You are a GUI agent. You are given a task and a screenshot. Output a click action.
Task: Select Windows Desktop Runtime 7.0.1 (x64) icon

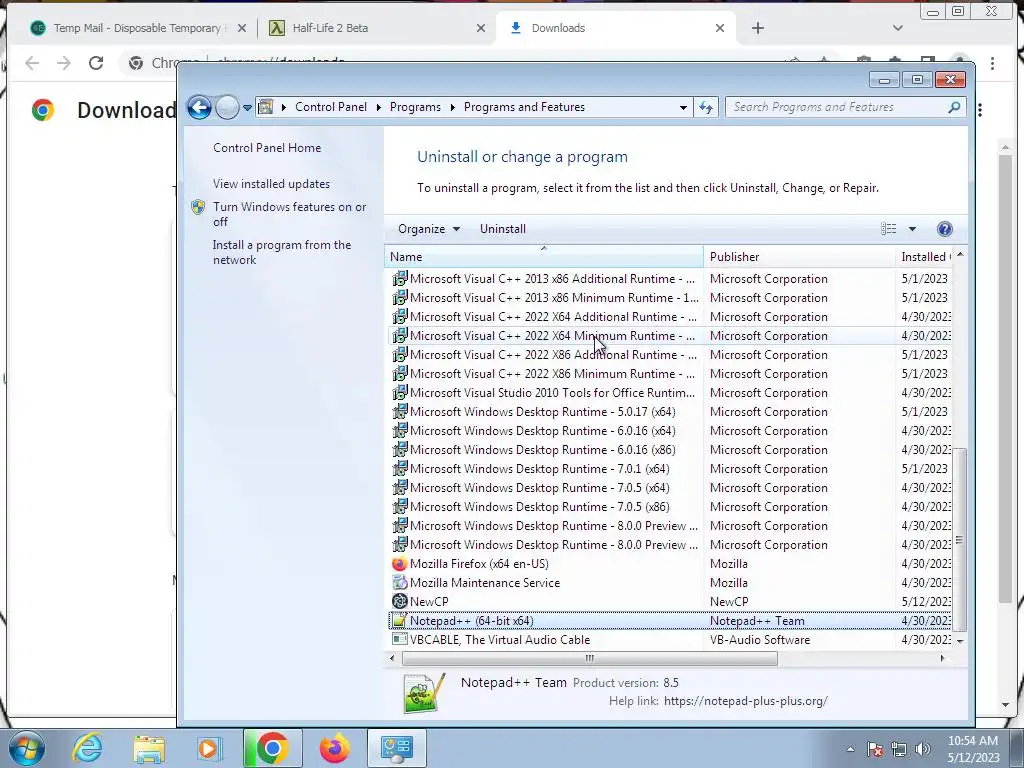pos(399,469)
